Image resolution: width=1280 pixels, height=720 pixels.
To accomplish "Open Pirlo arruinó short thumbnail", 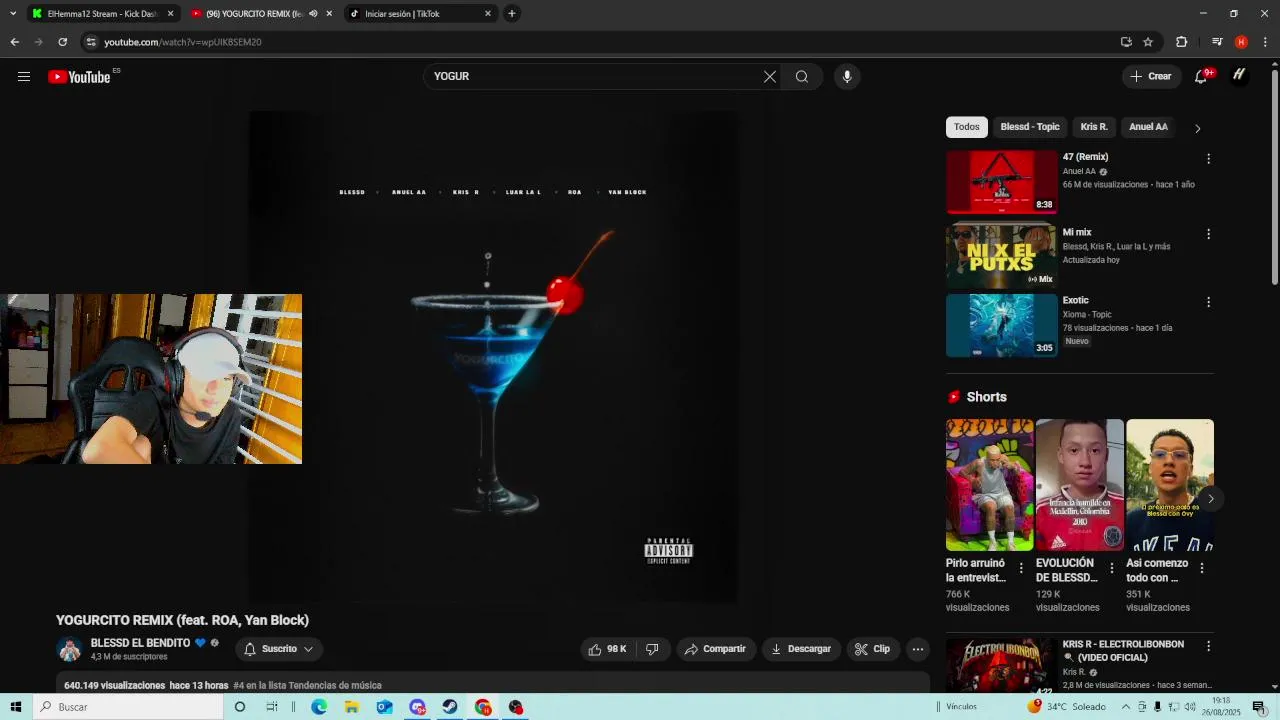I will click(x=990, y=485).
